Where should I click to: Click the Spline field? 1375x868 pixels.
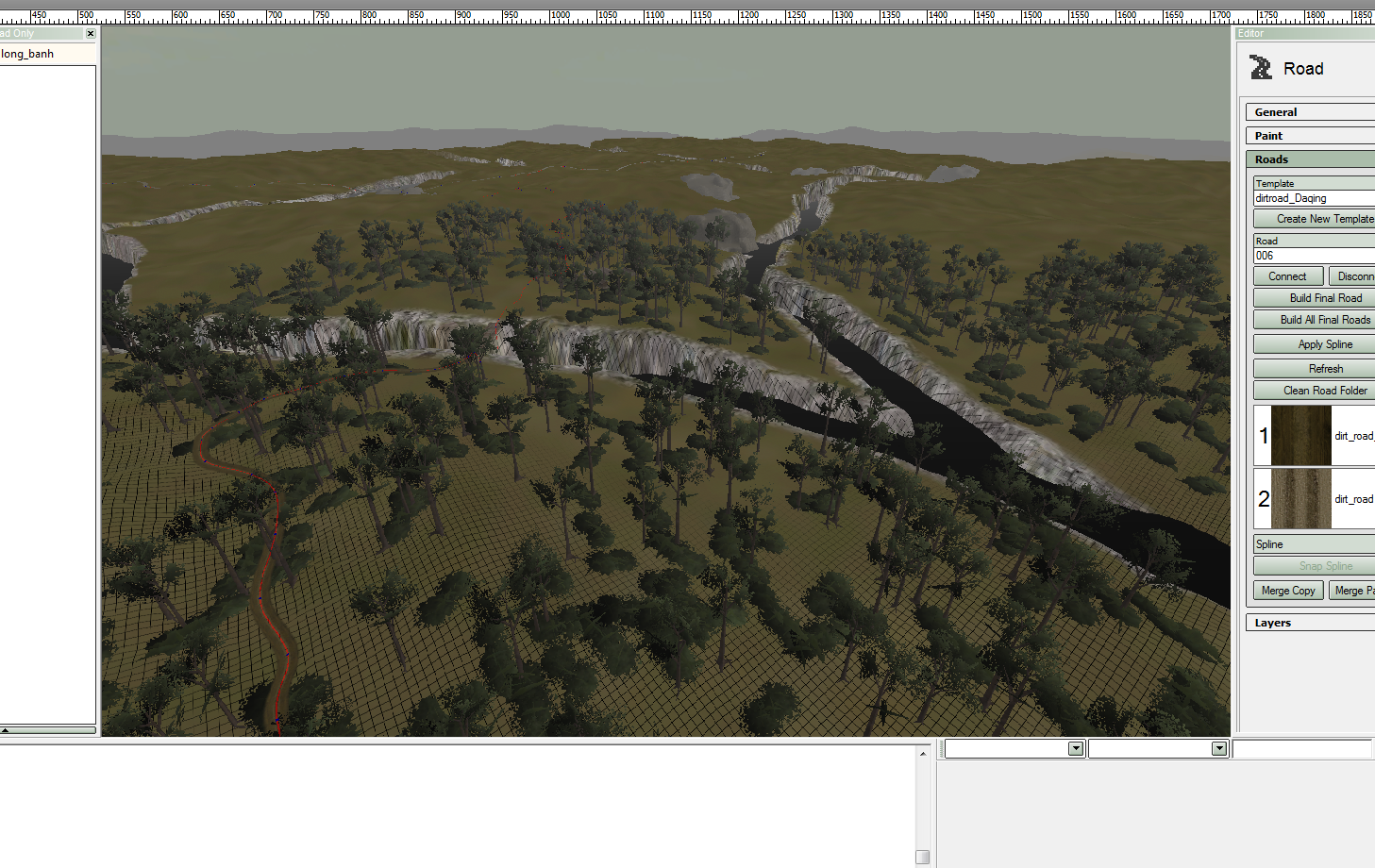pos(1315,544)
